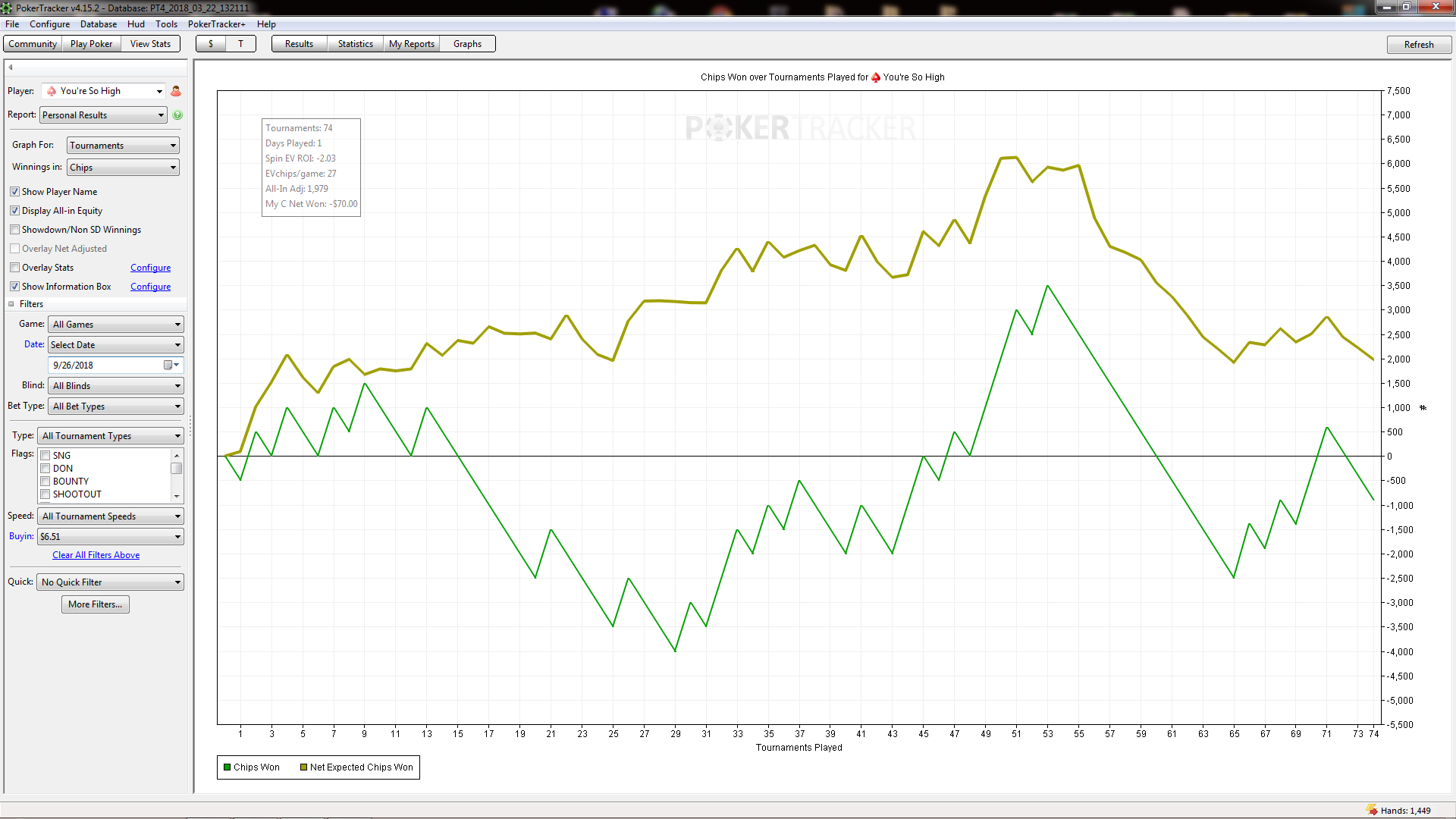Open the calendar picker for 9/26/2018
Screen dimensions: 1456x819
(171, 365)
